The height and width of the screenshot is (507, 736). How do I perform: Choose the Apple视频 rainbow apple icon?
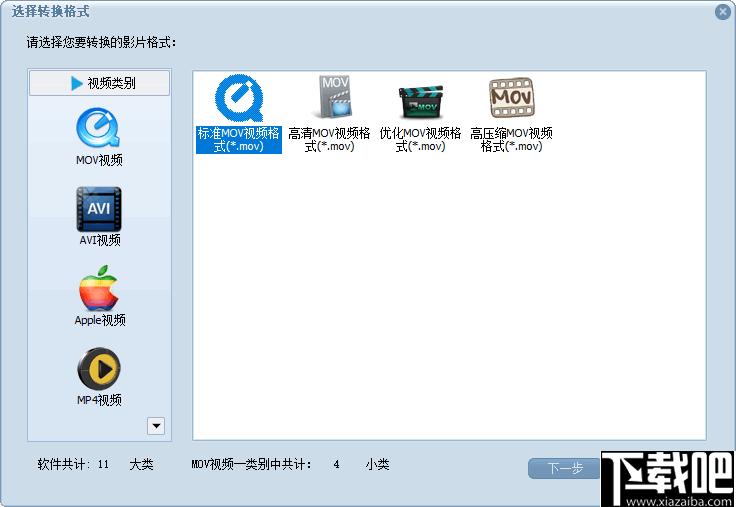99,288
